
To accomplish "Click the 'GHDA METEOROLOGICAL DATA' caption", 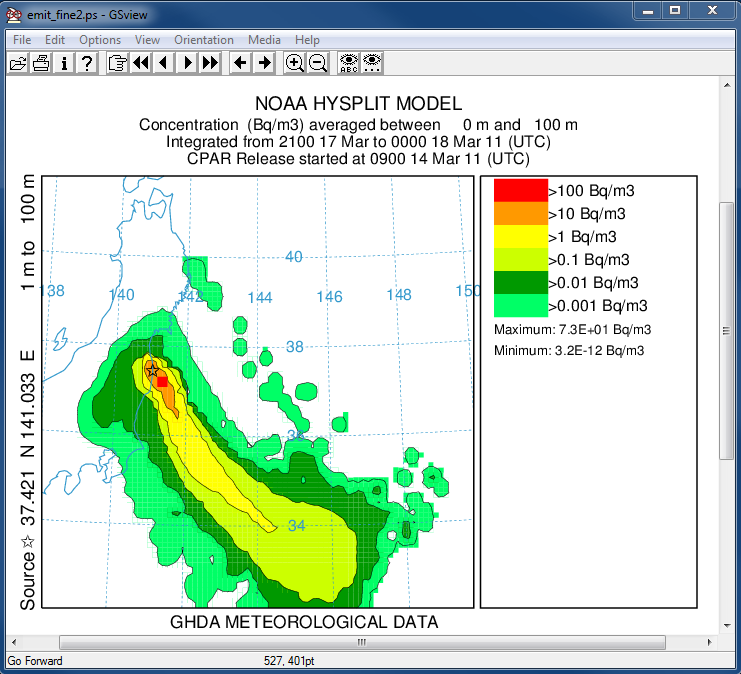I will tap(304, 622).
